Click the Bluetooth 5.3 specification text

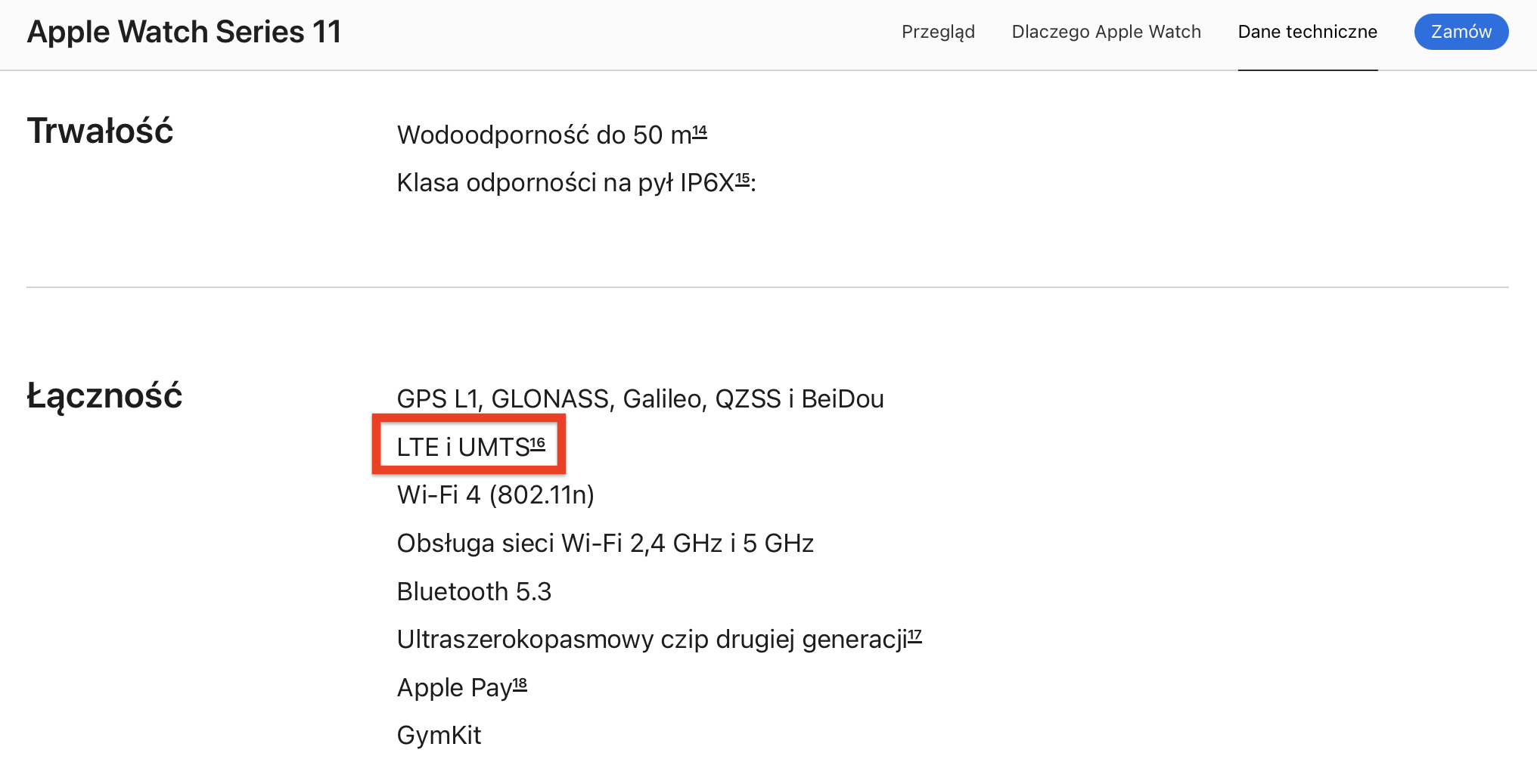coord(474,591)
